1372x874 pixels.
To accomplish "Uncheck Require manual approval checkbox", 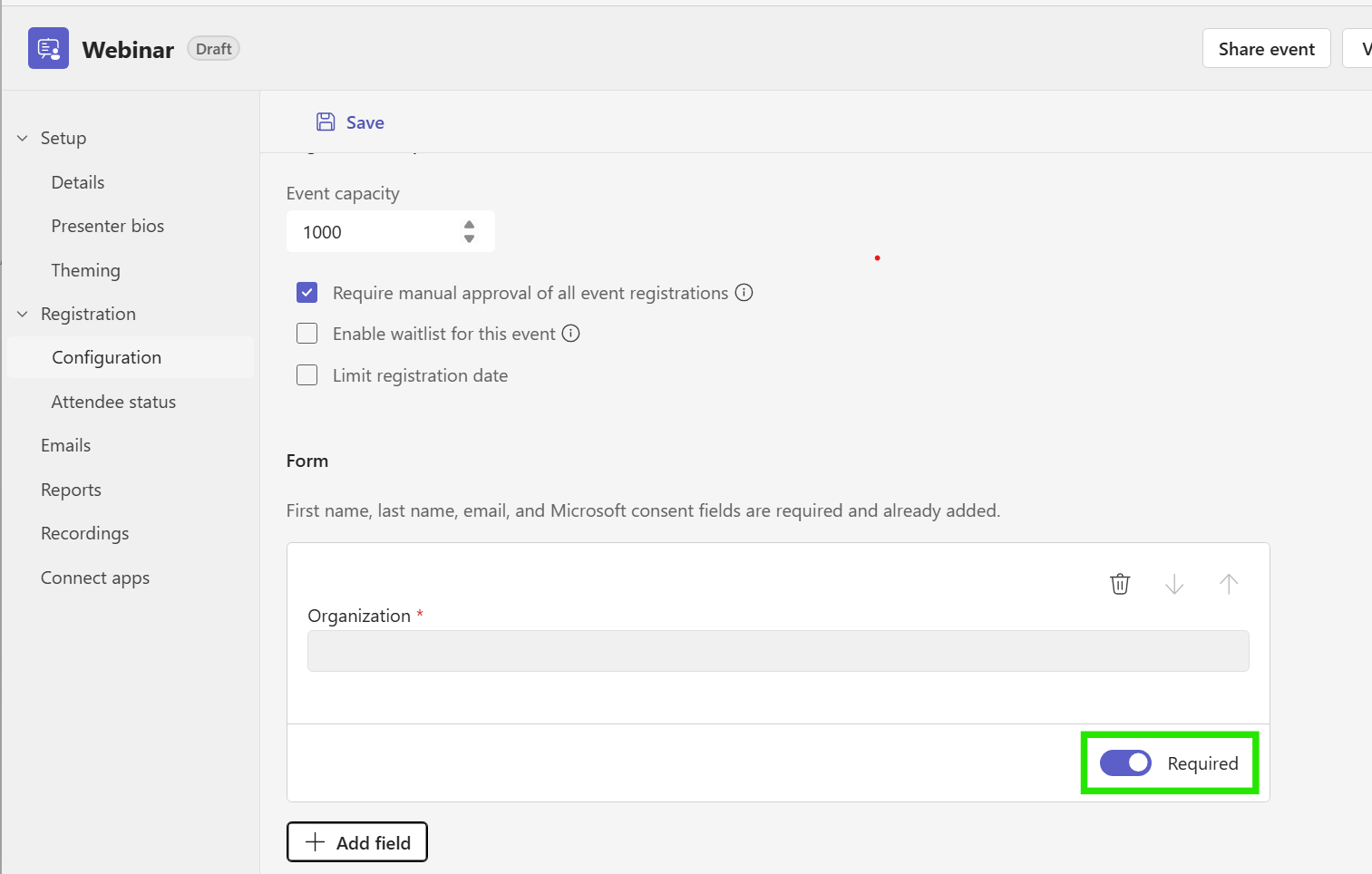I will pyautogui.click(x=307, y=293).
